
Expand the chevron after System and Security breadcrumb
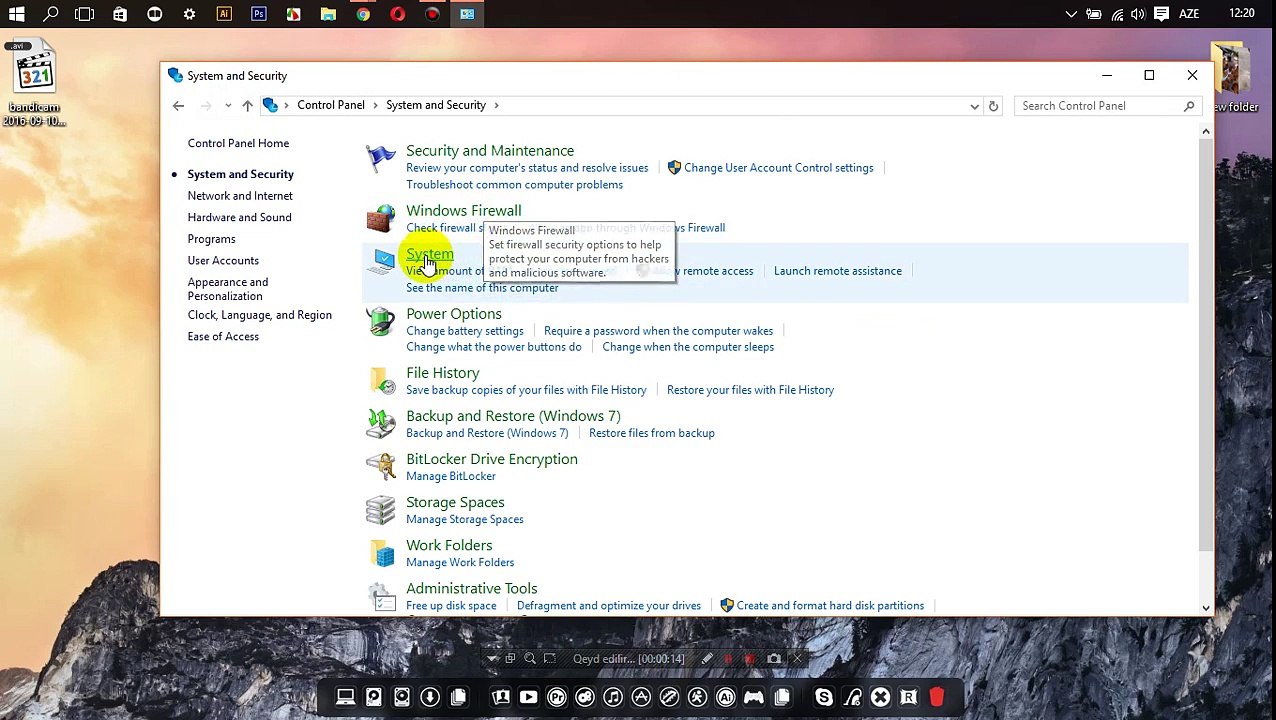[x=496, y=105]
